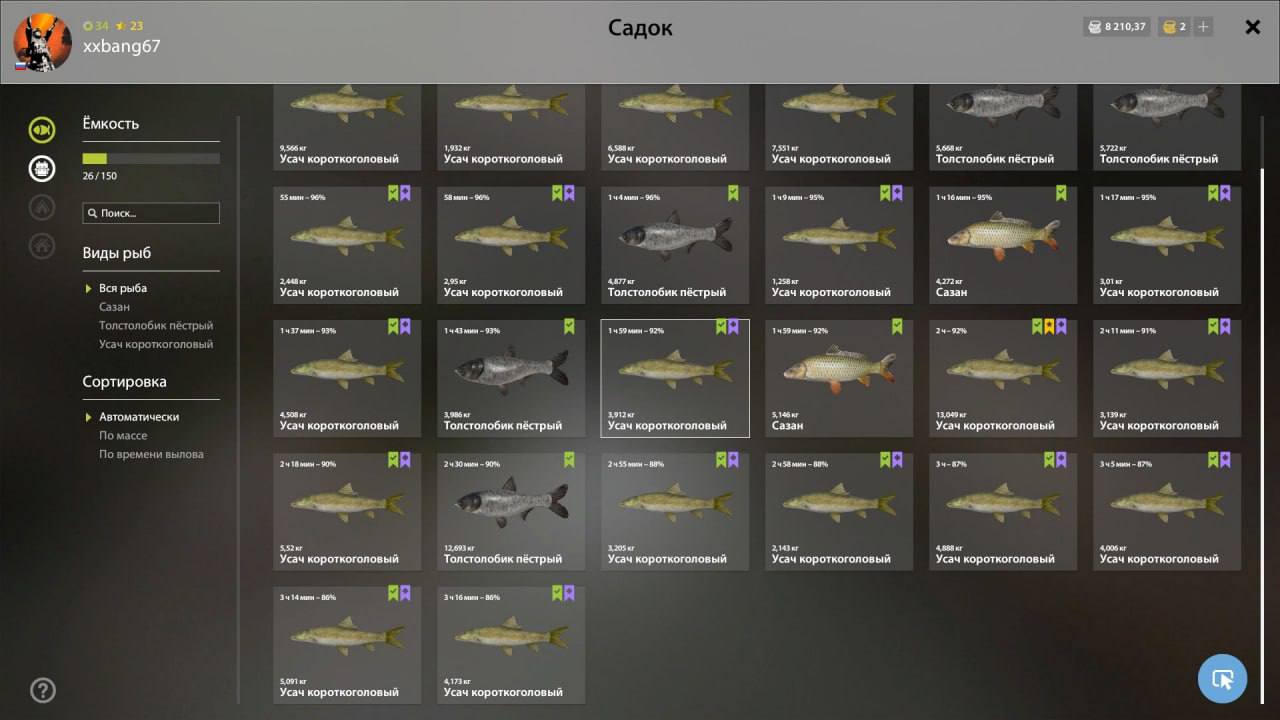Click yellow ribbon on 13,049 кг Усач card
This screenshot has width=1280, height=720.
pos(1049,326)
